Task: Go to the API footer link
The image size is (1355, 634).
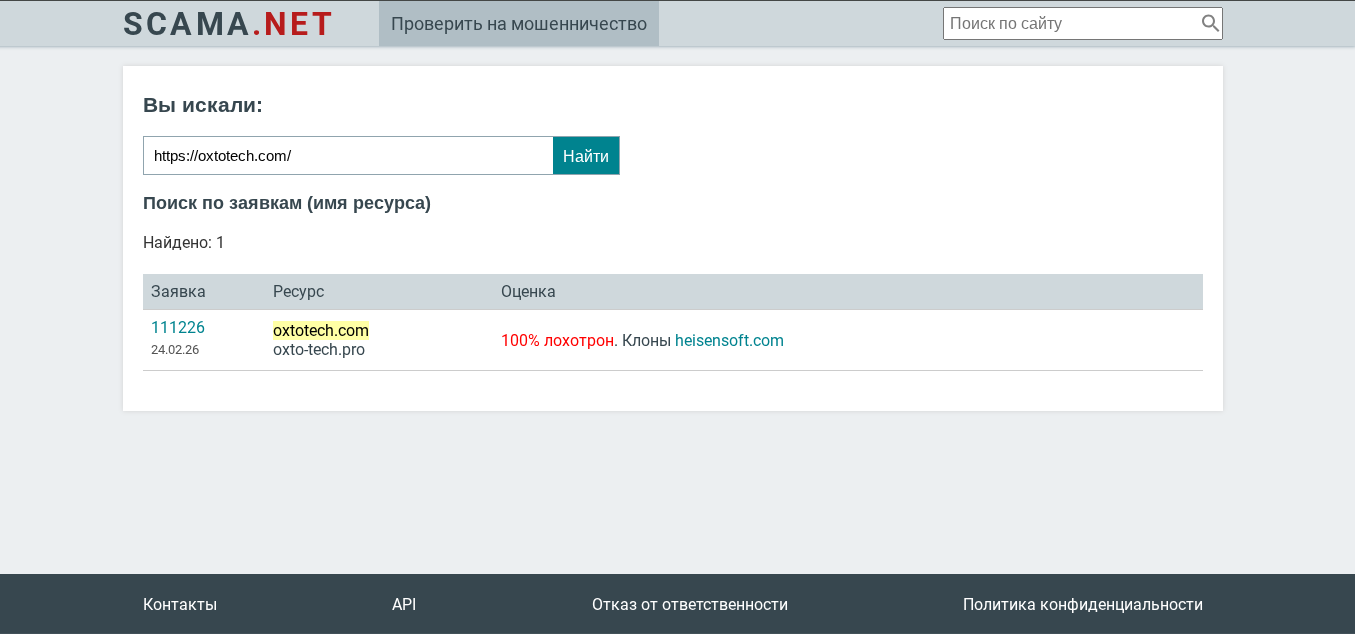Action: [x=404, y=605]
